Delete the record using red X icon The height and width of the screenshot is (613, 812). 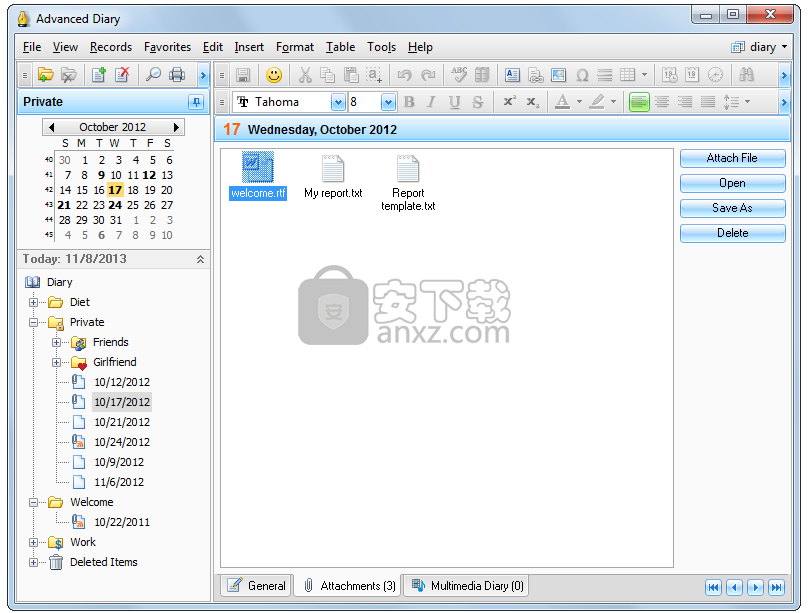point(122,75)
